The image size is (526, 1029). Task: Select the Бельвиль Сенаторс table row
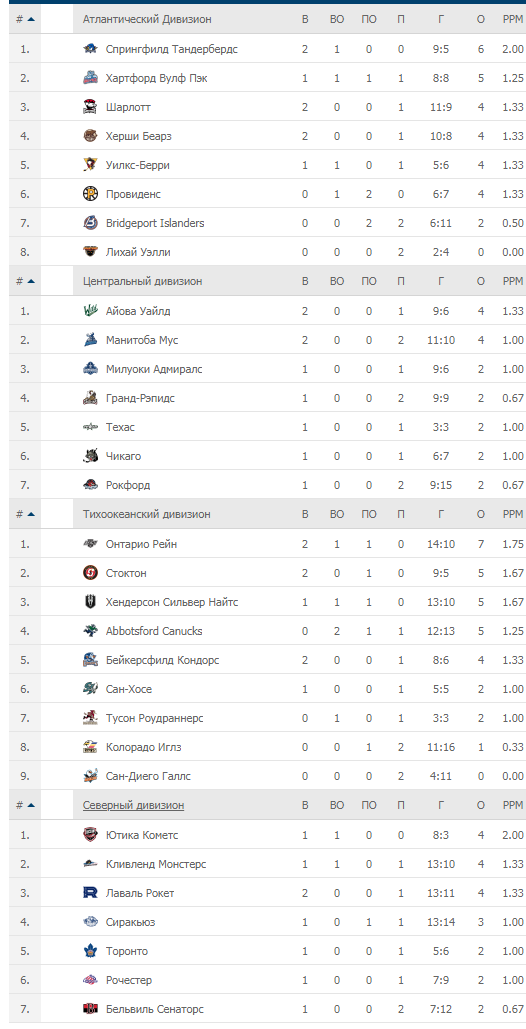[x=268, y=1009]
